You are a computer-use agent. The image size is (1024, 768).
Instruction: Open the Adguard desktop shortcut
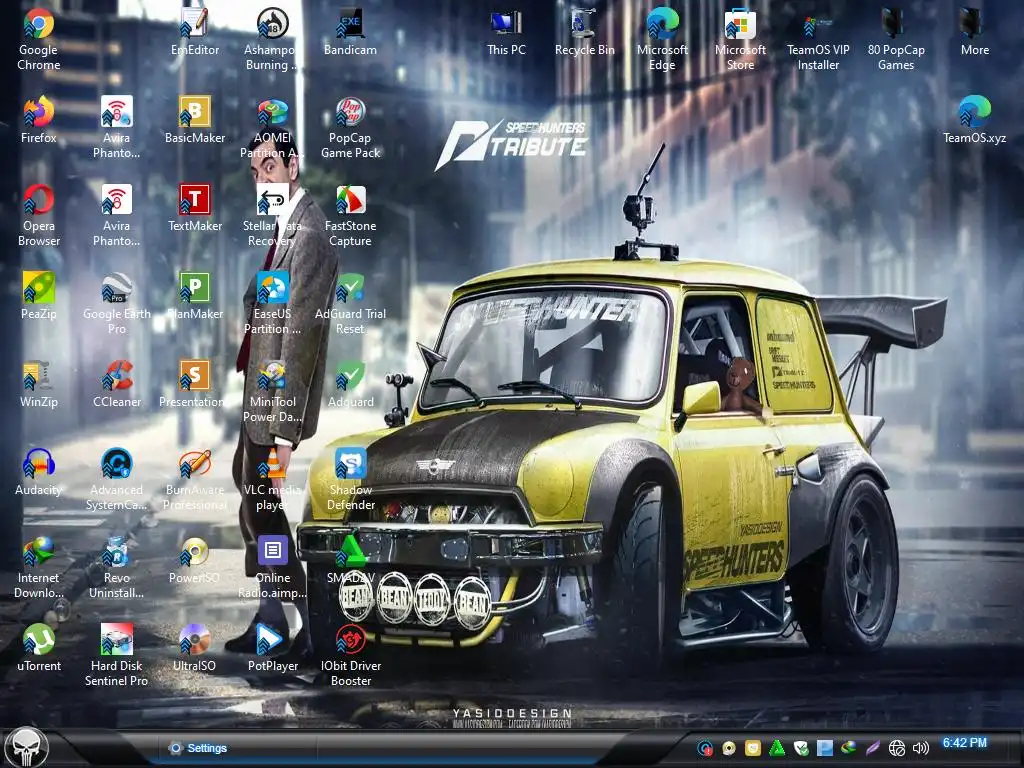[350, 383]
